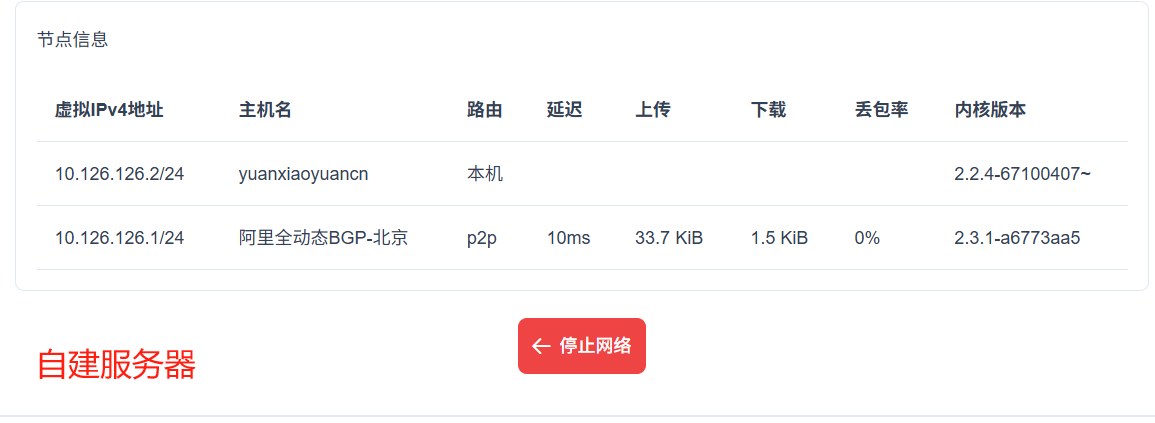Image resolution: width=1155 pixels, height=423 pixels.
Task: Click the red 自建服务器 text
Action: point(116,365)
